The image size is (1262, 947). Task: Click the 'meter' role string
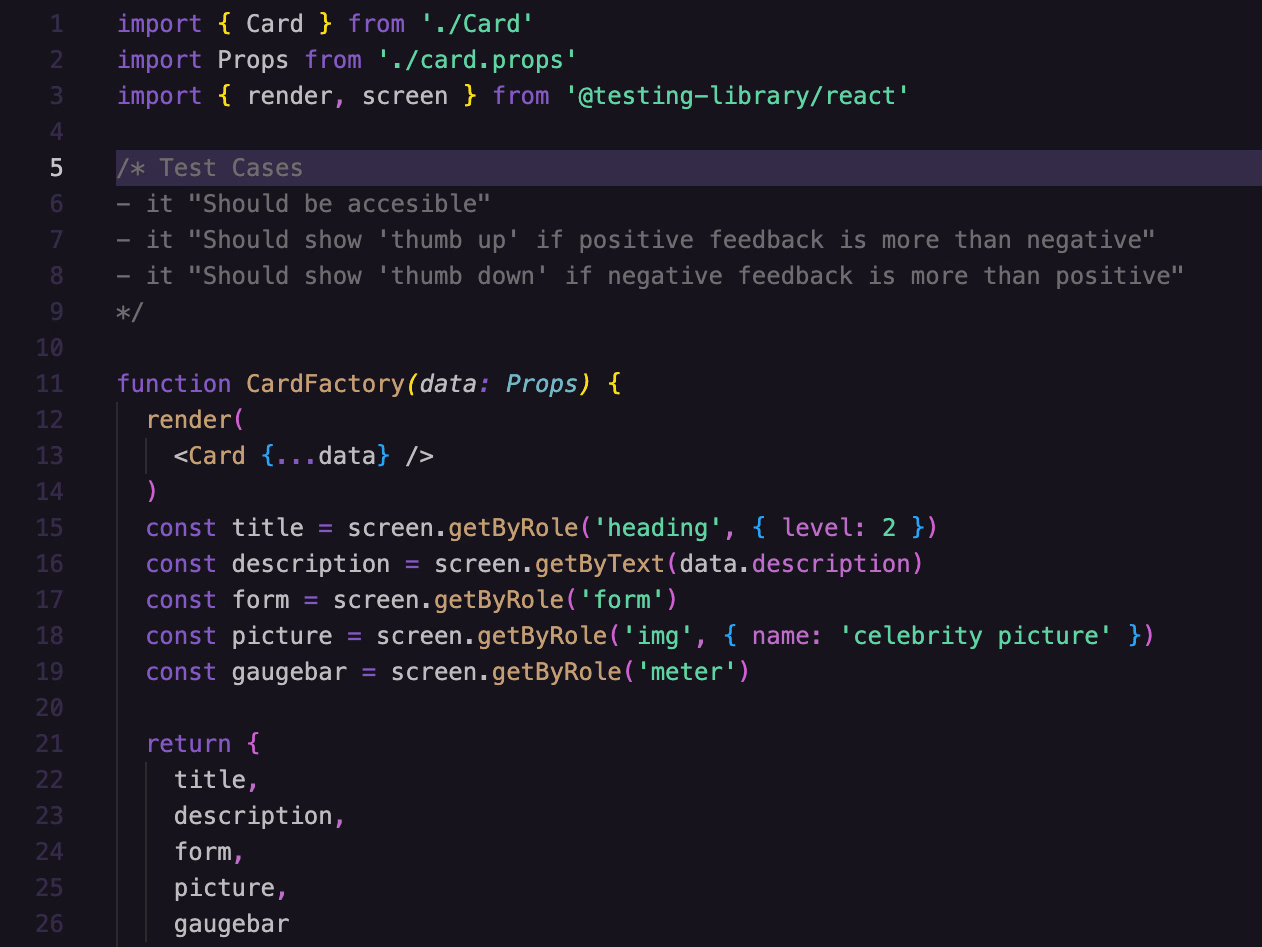click(x=686, y=672)
